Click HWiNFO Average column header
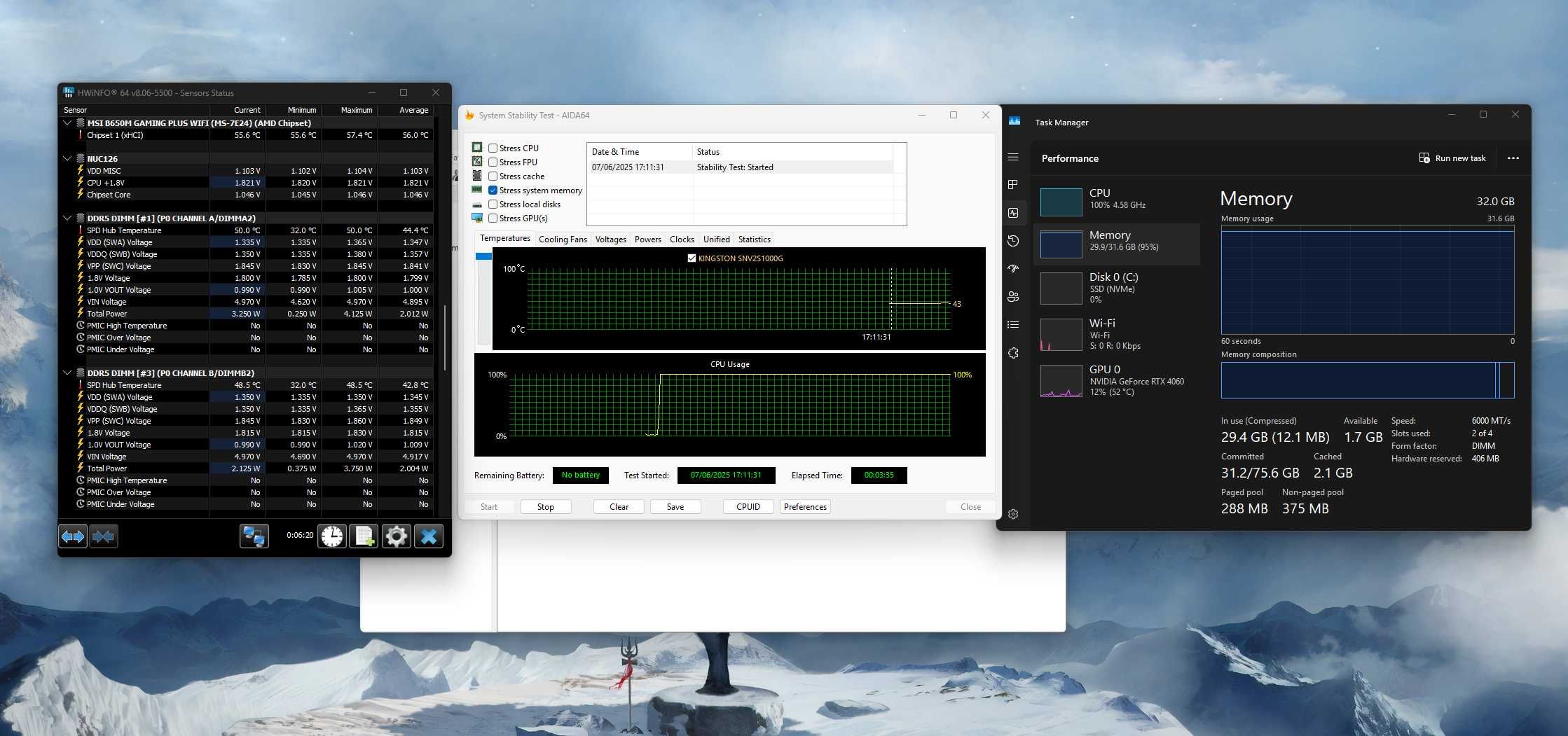This screenshot has height=736, width=1568. 405,110
